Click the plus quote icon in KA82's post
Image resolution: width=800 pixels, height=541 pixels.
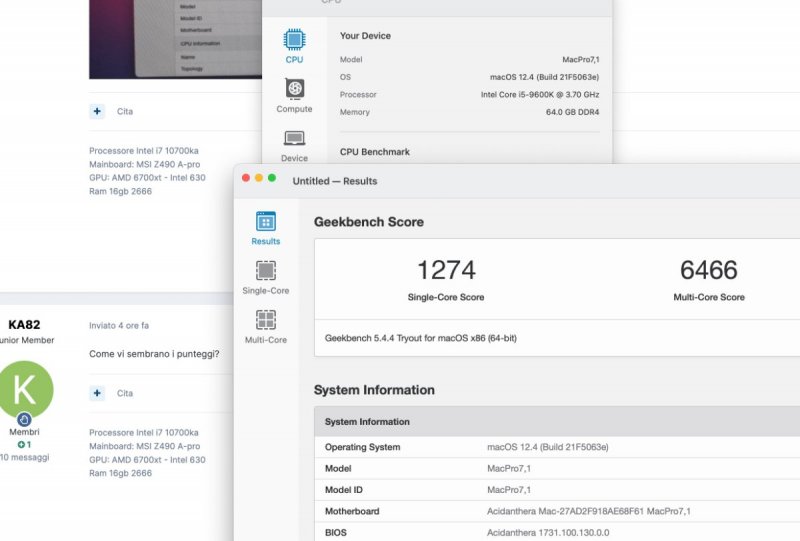point(97,393)
